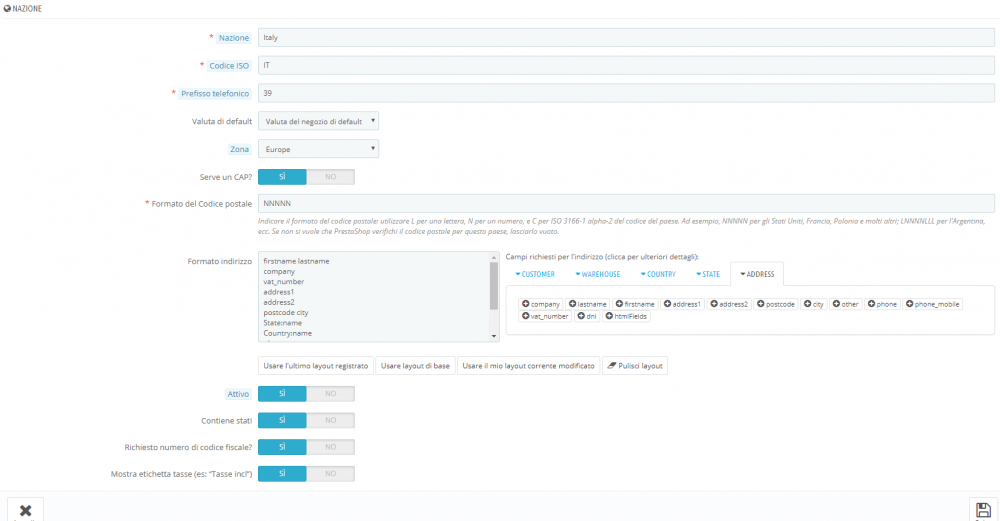
Task: Expand the STATE fields tab
Action: (x=708, y=274)
